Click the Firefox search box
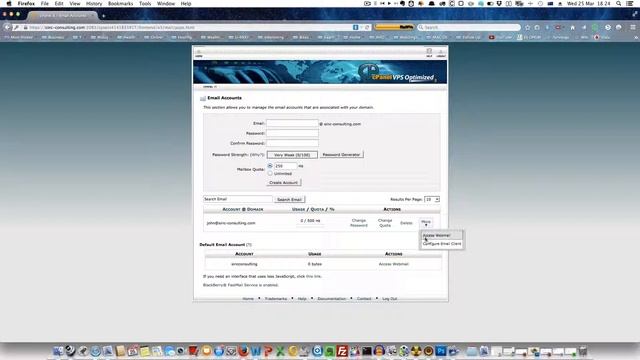This screenshot has height=360, width=640. coord(469,27)
